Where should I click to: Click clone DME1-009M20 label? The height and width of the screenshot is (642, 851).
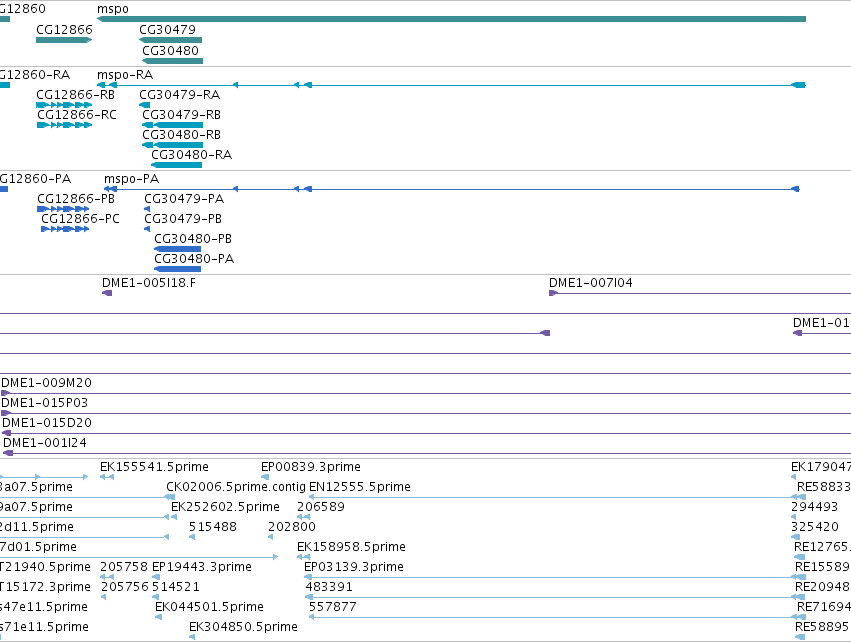pos(46,383)
